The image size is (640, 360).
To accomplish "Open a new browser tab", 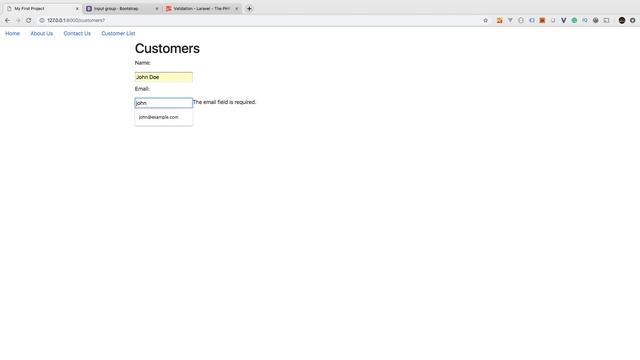I will (x=249, y=8).
